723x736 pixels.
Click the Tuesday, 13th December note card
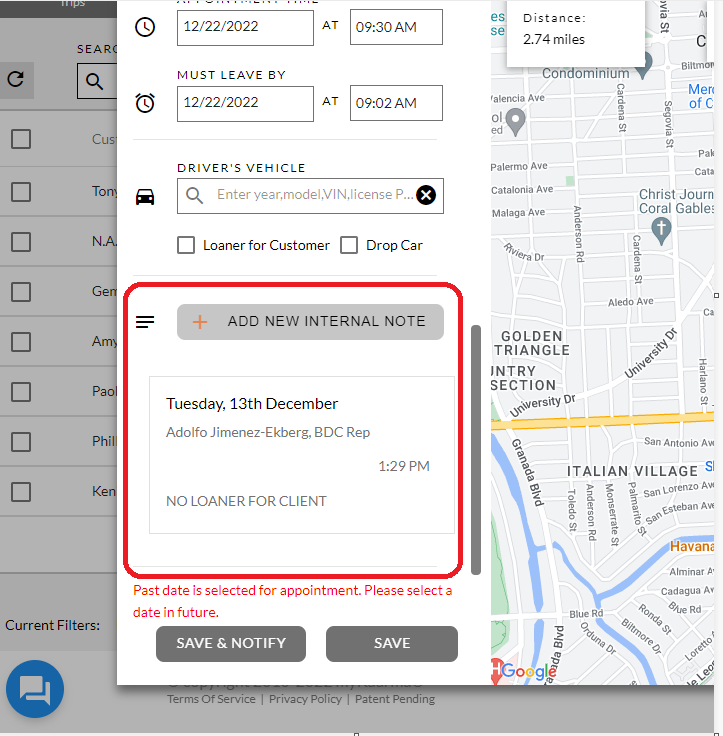click(x=302, y=455)
